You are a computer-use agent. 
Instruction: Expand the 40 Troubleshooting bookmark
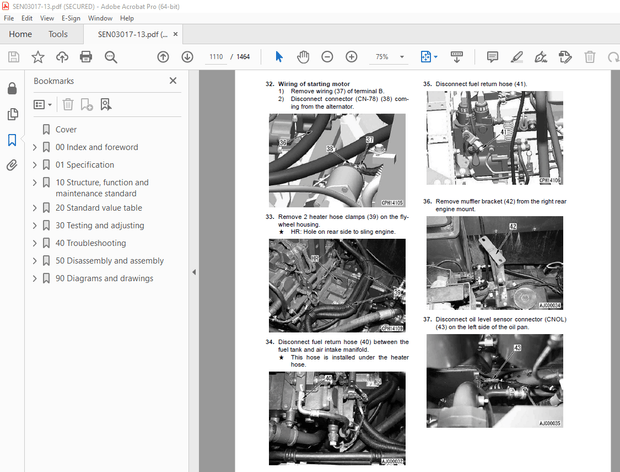tap(35, 243)
